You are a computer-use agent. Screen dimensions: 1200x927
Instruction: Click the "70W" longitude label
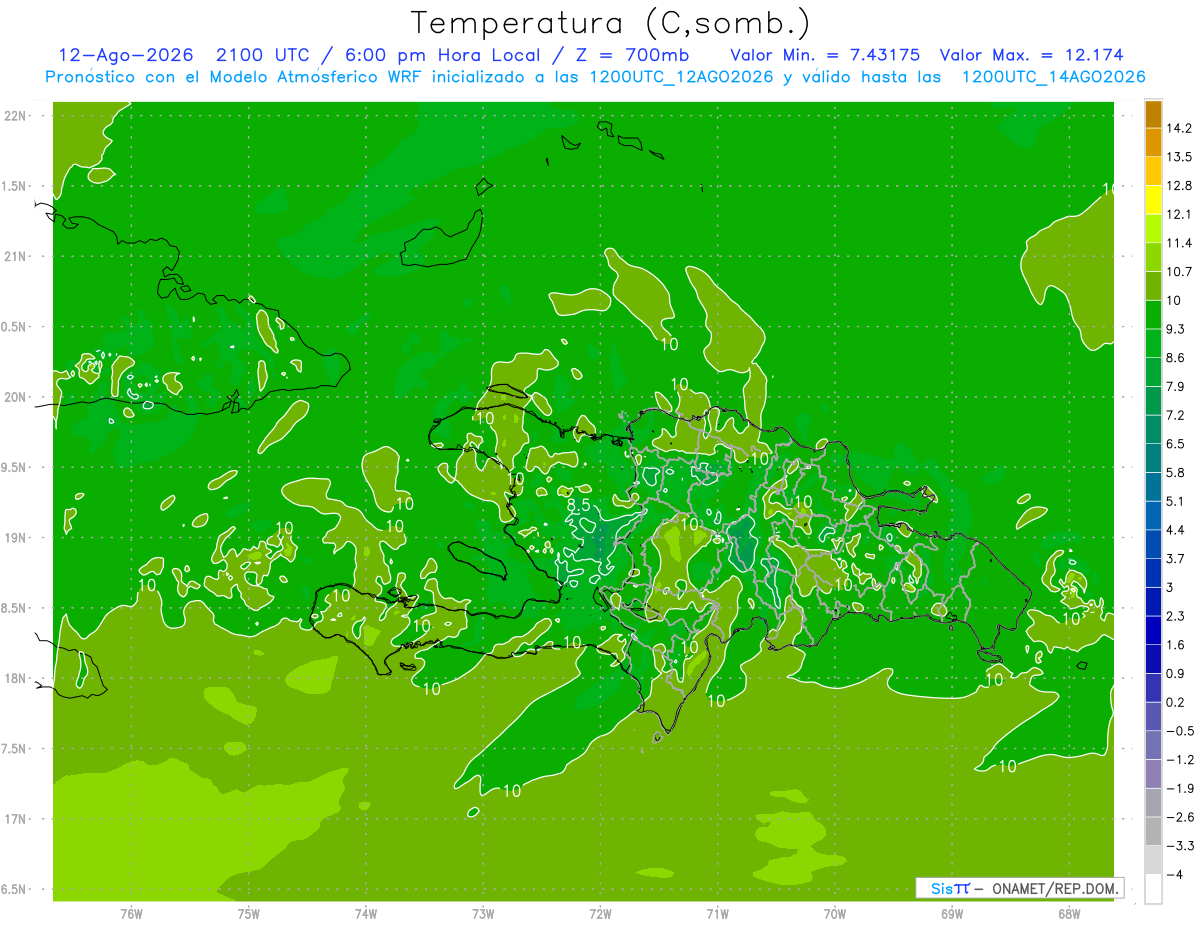pyautogui.click(x=835, y=914)
